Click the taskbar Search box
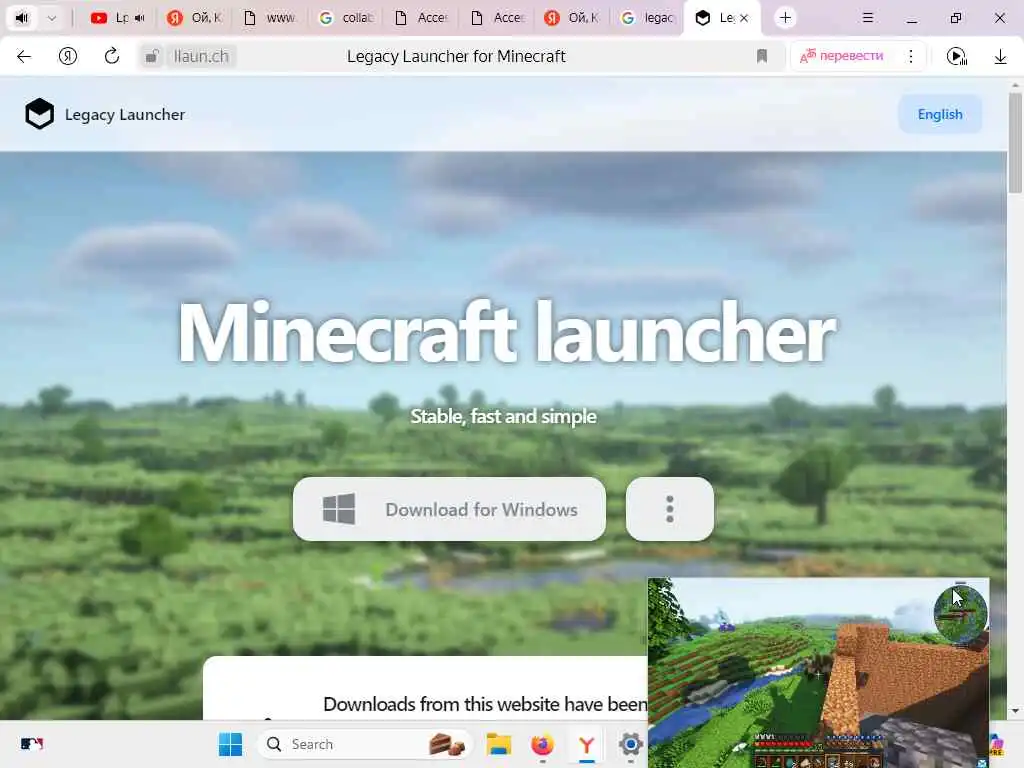Screen dimensions: 1024x768 tap(364, 744)
